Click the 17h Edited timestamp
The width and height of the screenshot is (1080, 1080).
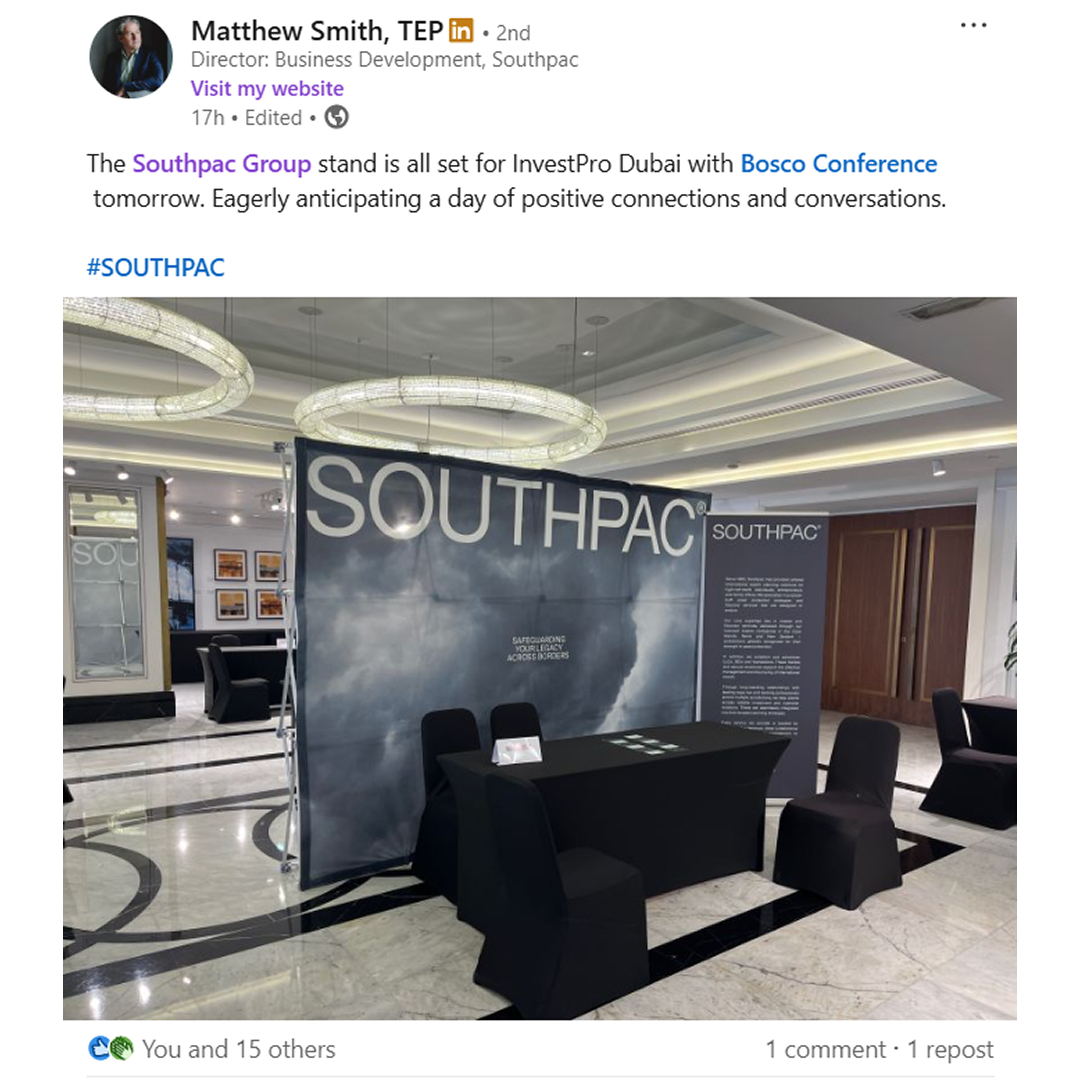[x=247, y=118]
